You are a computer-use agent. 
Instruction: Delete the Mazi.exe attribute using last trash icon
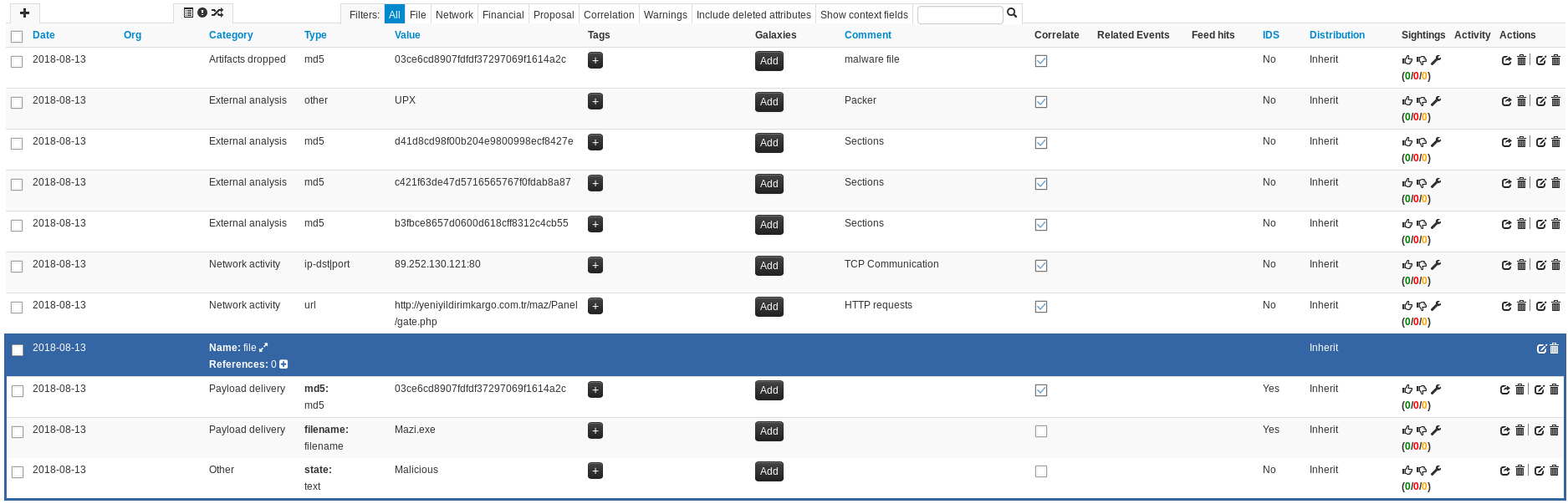[1554, 430]
